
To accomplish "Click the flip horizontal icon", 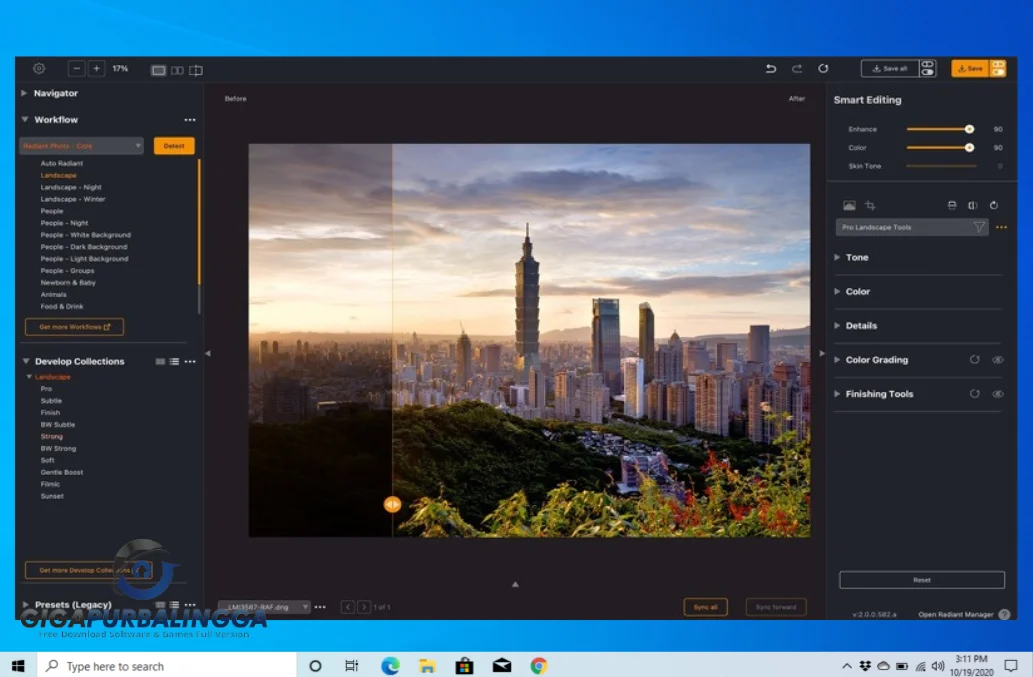I will 972,205.
